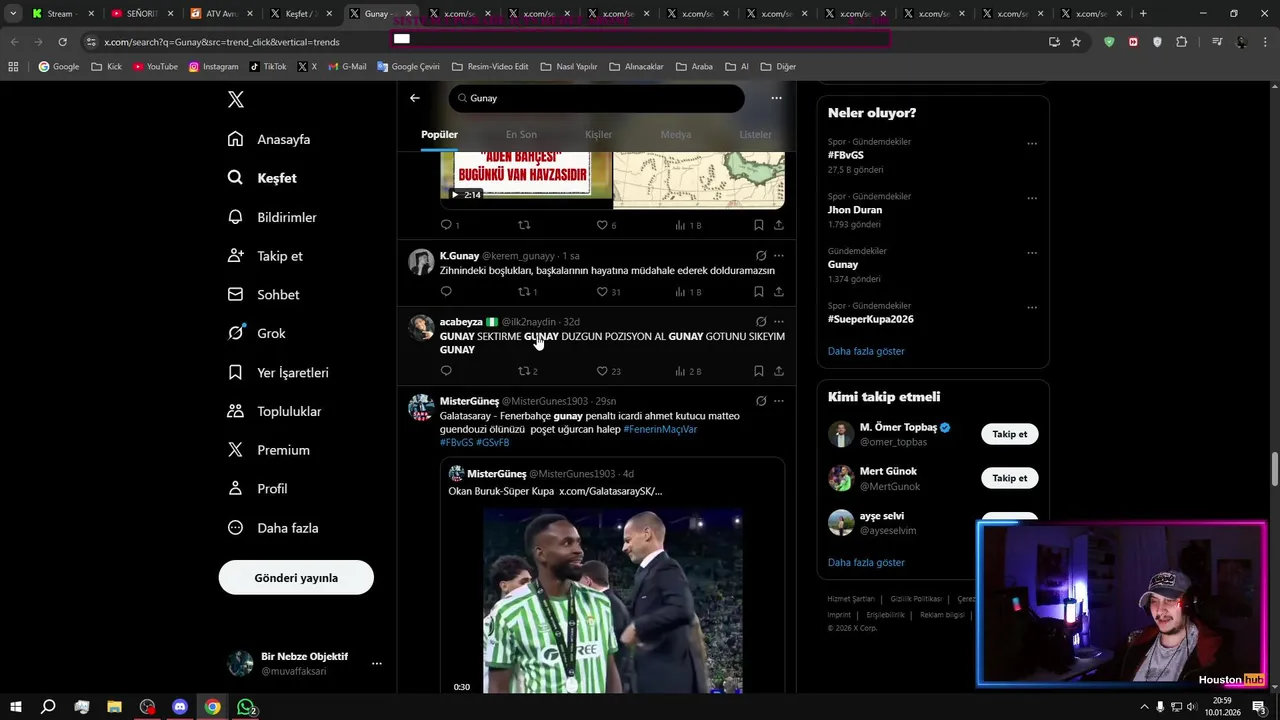Expand Daha fazla in the sidebar
The image size is (1280, 720).
[x=273, y=528]
